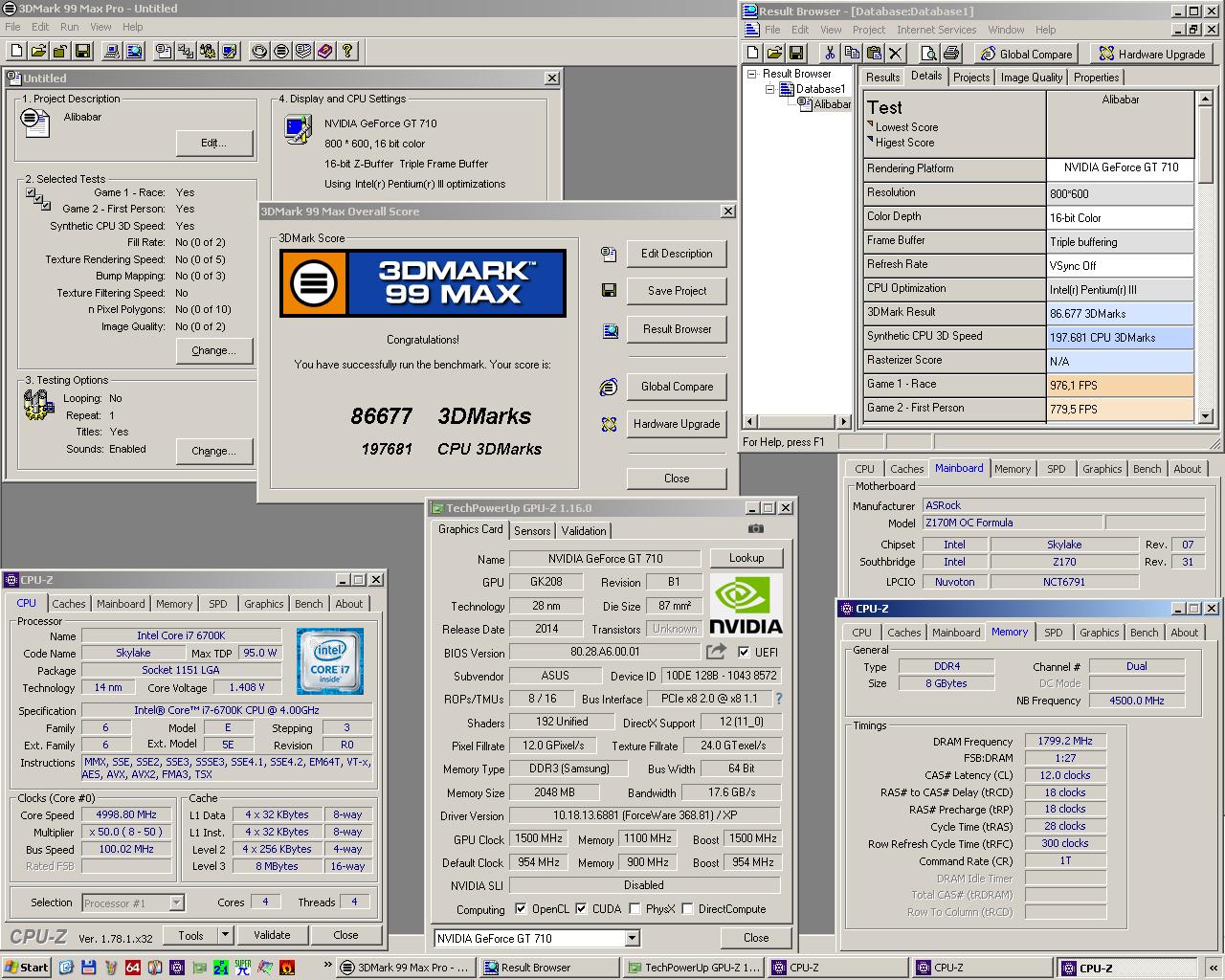The width and height of the screenshot is (1225, 980).
Task: Open the Run menu in 3DMark
Action: (70, 27)
